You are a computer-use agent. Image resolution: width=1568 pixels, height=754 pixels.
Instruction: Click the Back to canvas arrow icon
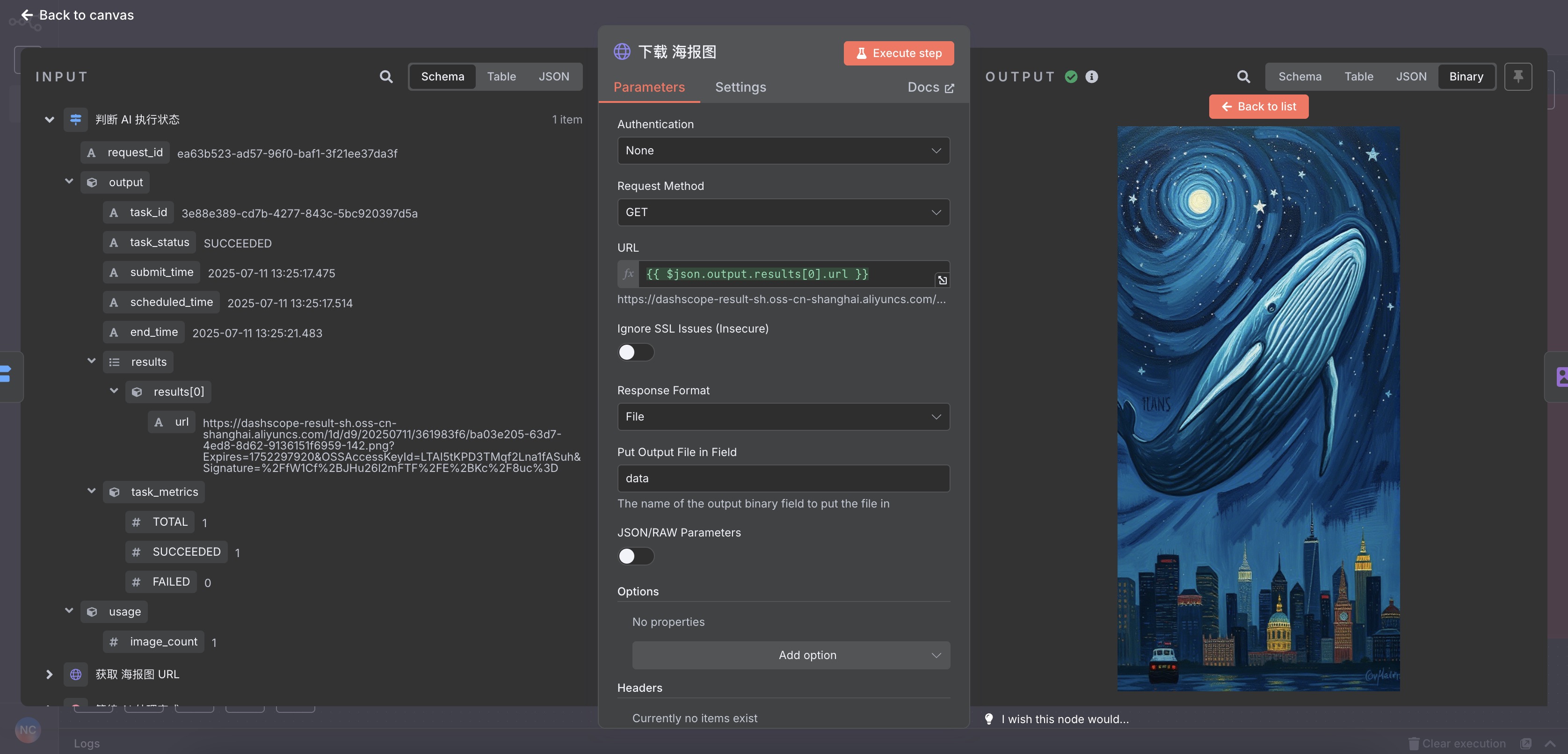[x=27, y=14]
